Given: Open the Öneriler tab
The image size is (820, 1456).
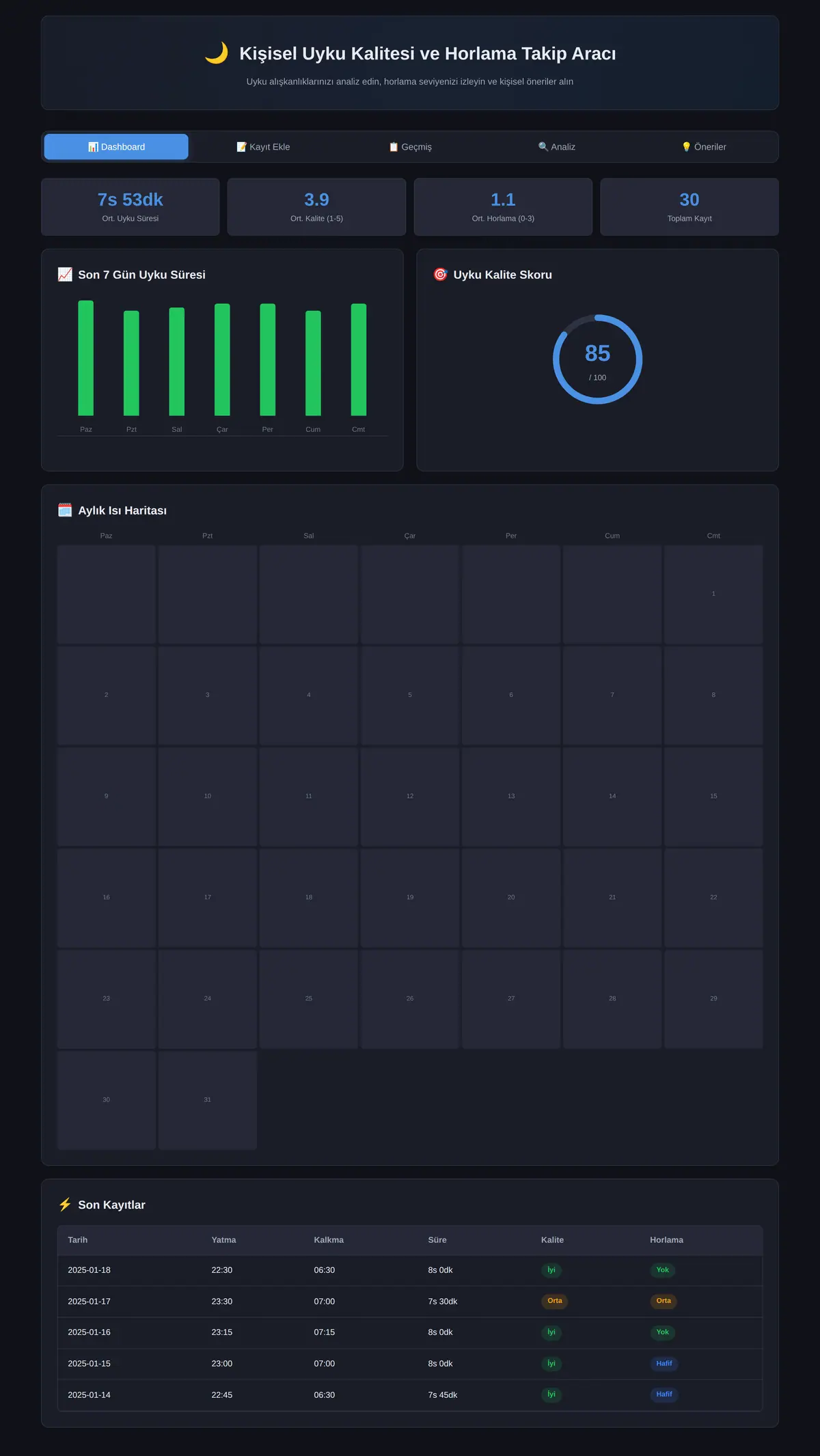Looking at the screenshot, I should (704, 147).
